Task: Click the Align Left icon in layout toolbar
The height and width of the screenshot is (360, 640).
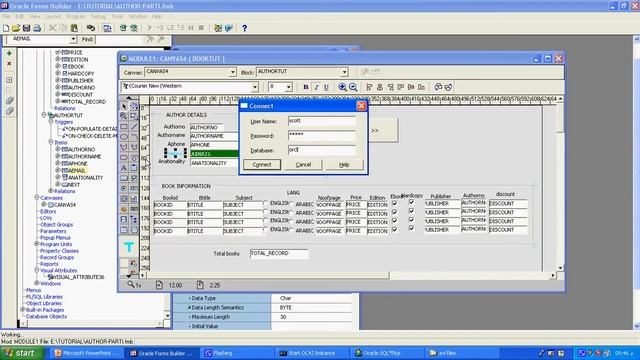Action: tap(369, 87)
